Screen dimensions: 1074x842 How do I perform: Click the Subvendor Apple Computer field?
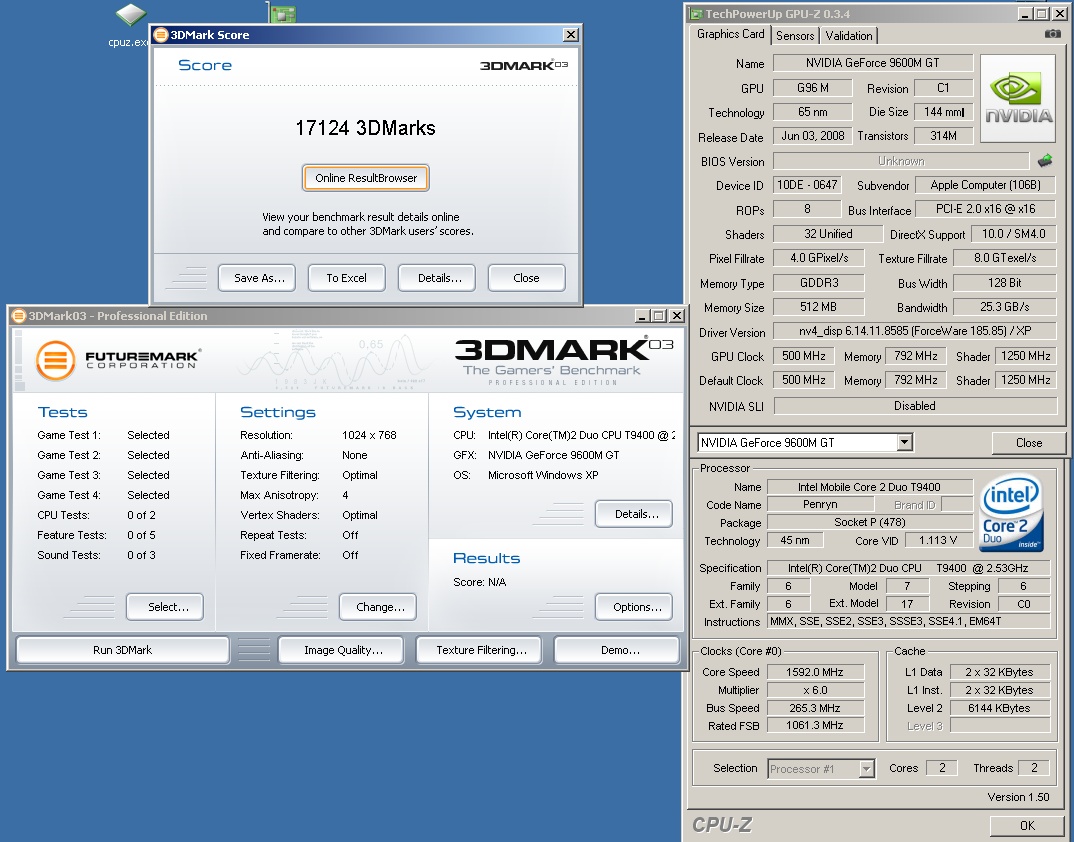[985, 185]
